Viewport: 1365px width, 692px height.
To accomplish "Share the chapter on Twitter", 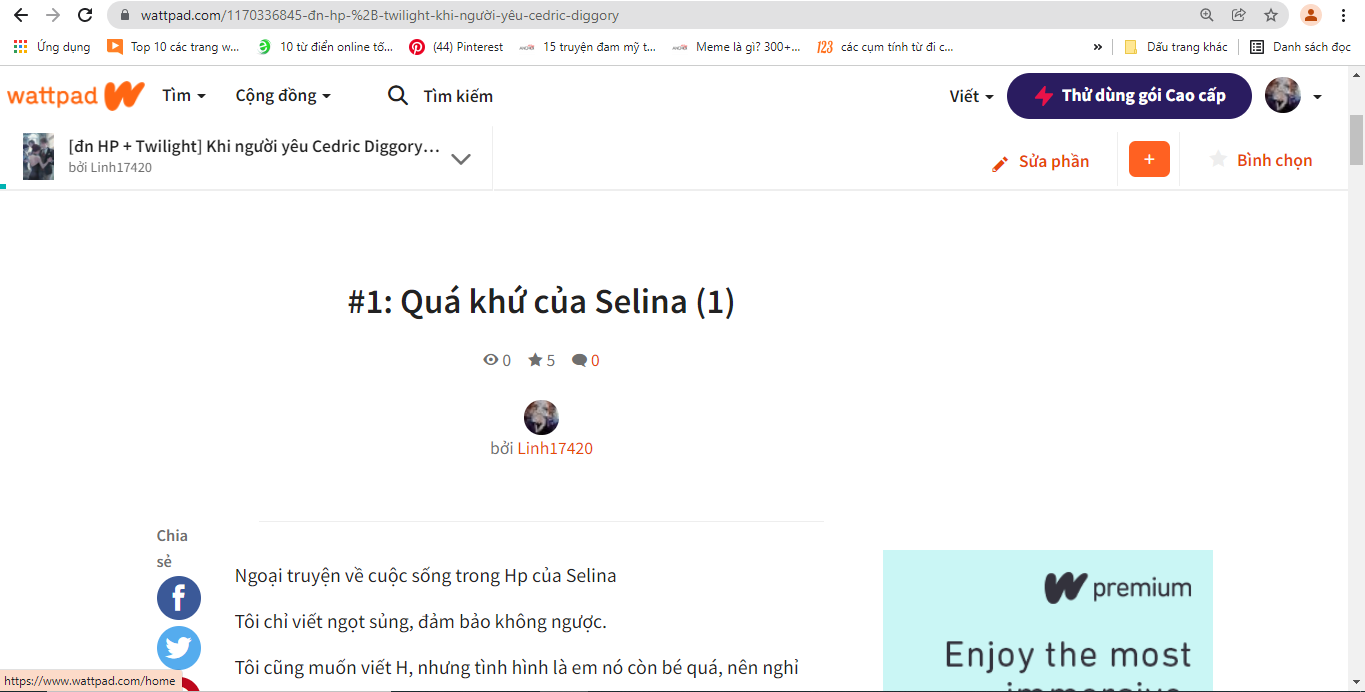I will [179, 648].
